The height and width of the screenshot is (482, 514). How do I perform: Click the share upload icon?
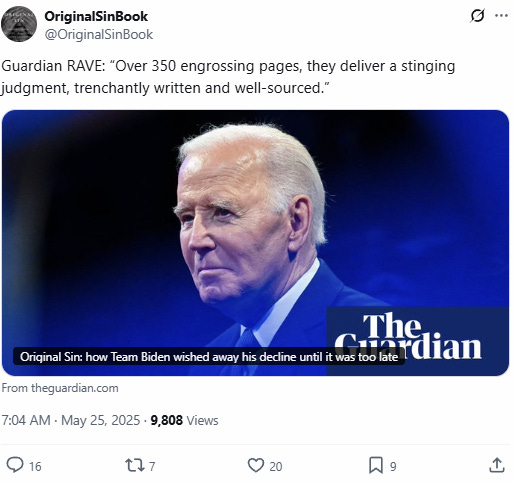(497, 465)
